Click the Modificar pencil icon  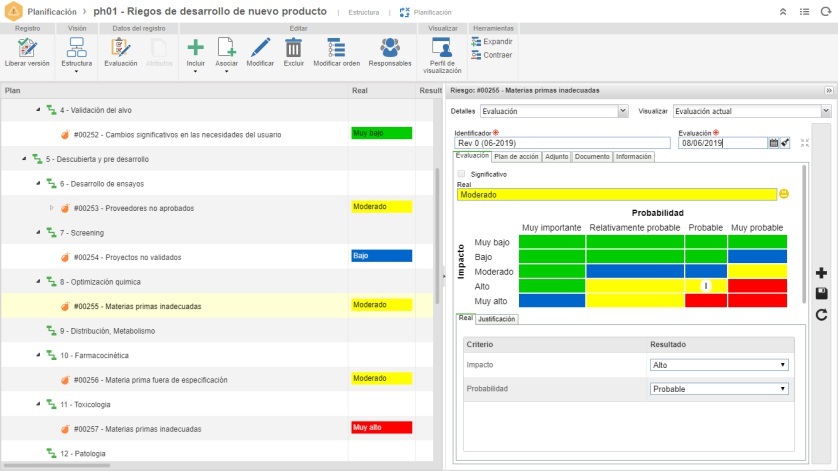(260, 48)
